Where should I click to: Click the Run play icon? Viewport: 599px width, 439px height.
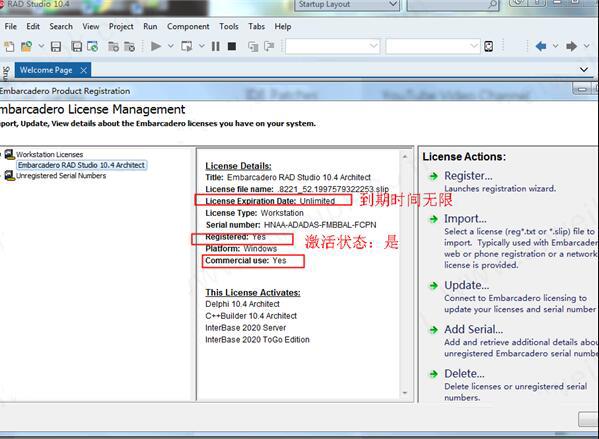coord(156,46)
